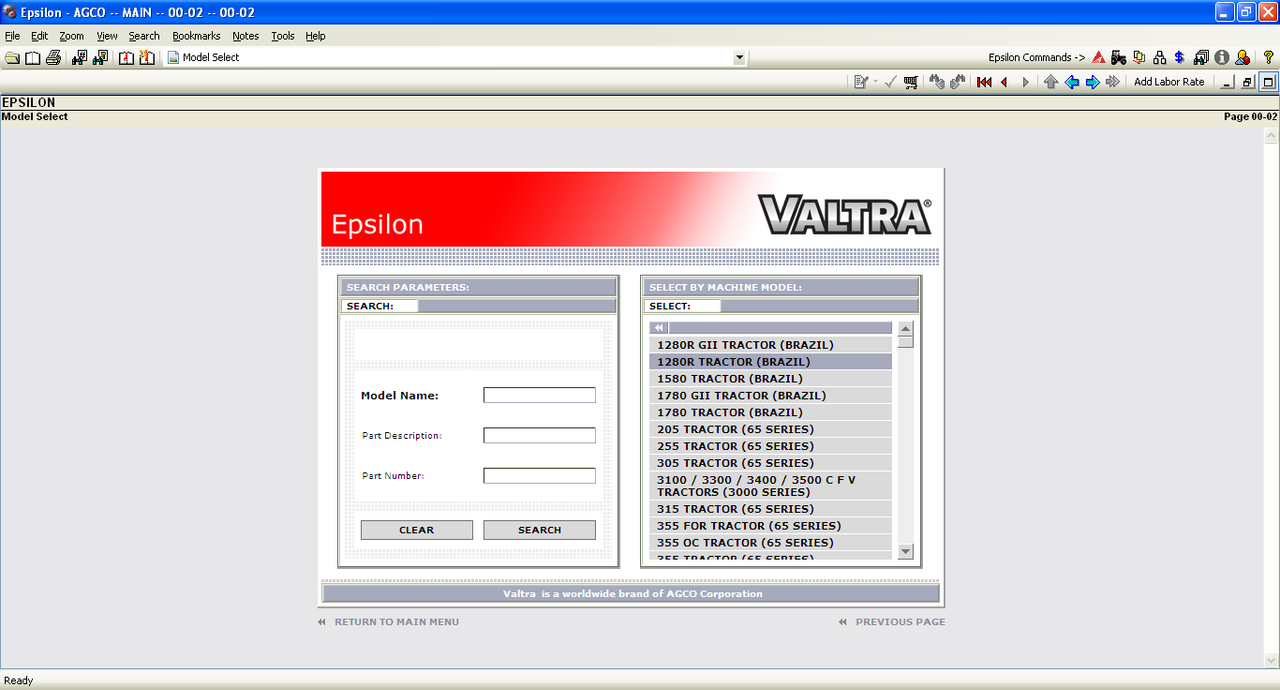
Task: Click the blue dollar sign icon
Action: pos(1179,58)
